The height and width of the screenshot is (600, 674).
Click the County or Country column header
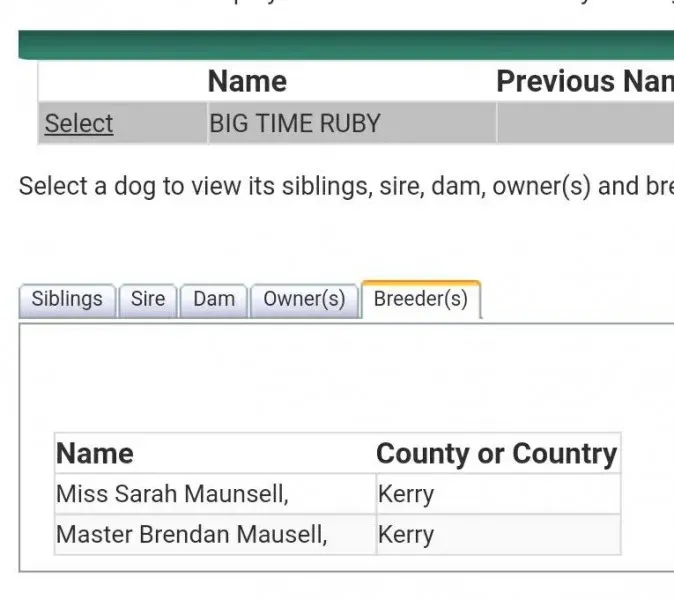coord(496,454)
